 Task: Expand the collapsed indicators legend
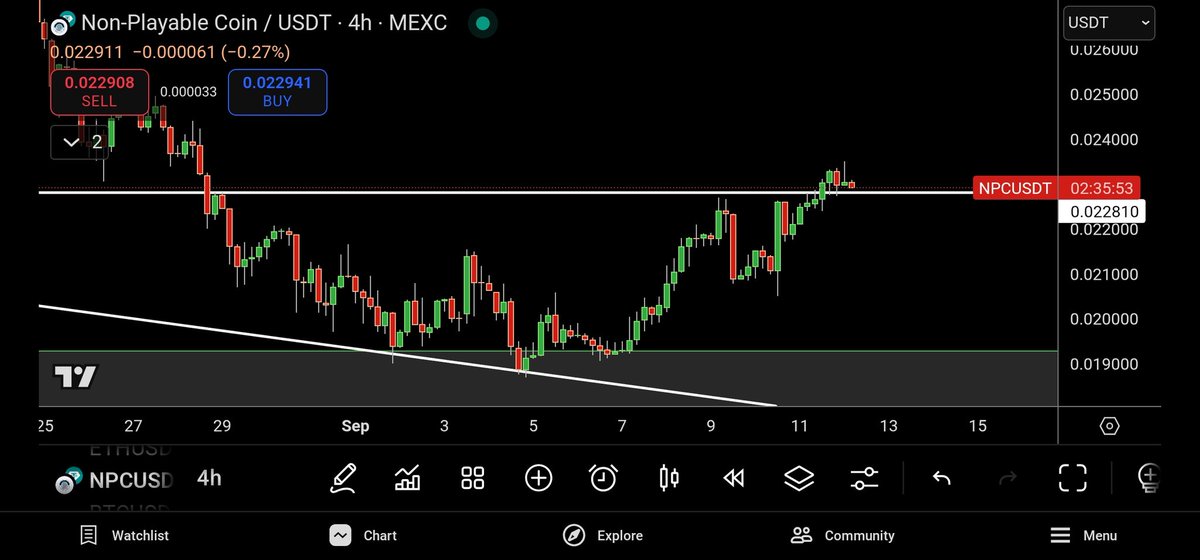click(80, 142)
